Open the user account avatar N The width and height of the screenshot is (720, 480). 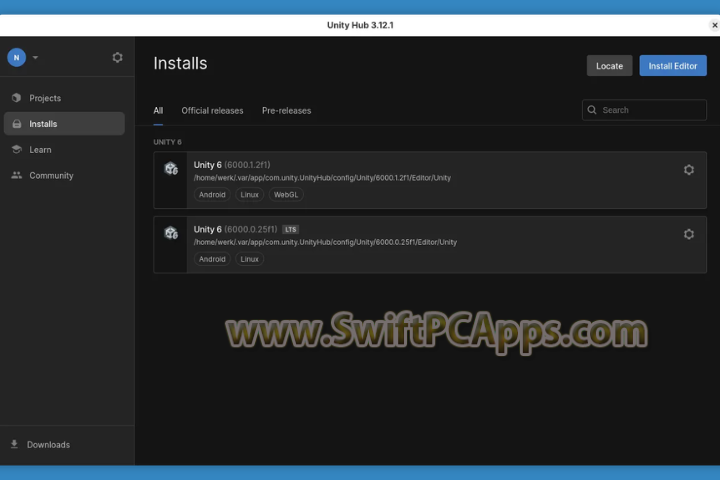[x=17, y=57]
